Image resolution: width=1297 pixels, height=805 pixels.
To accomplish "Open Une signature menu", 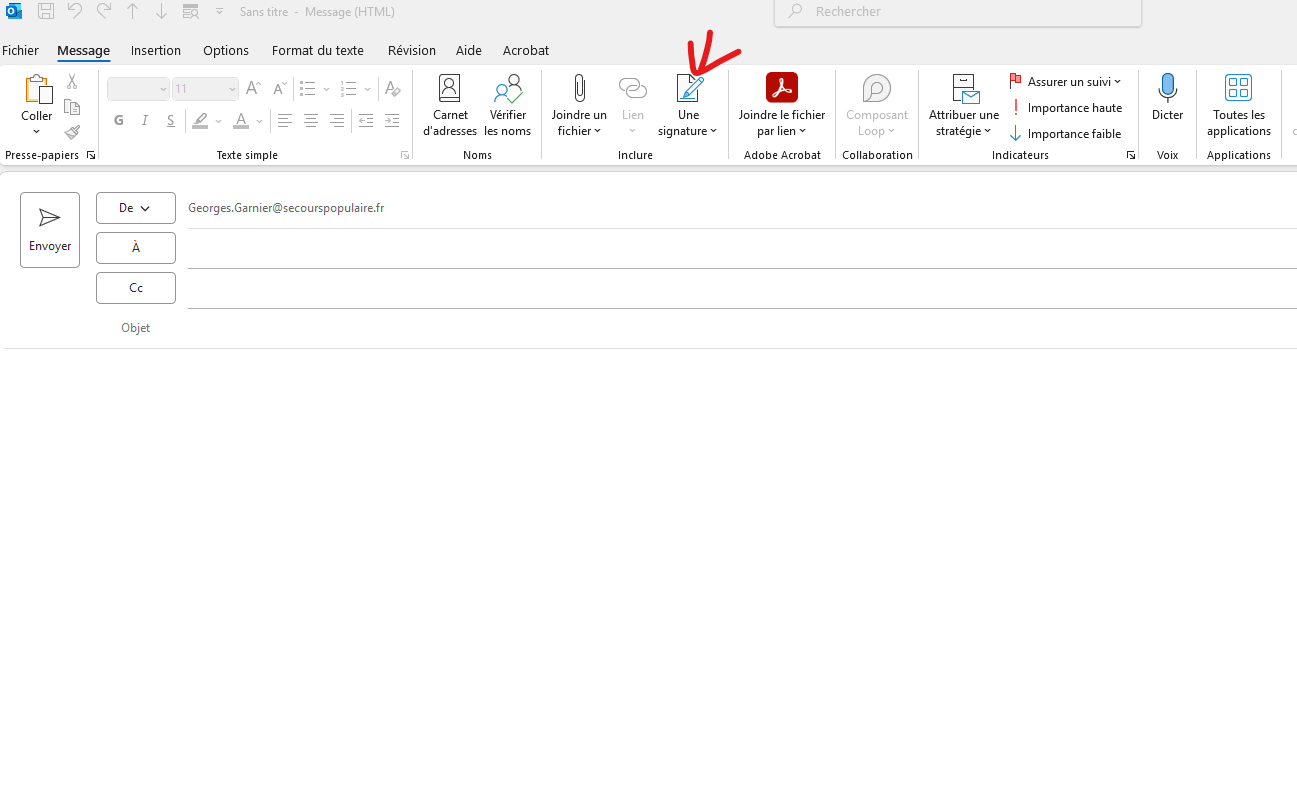I will pos(688,105).
